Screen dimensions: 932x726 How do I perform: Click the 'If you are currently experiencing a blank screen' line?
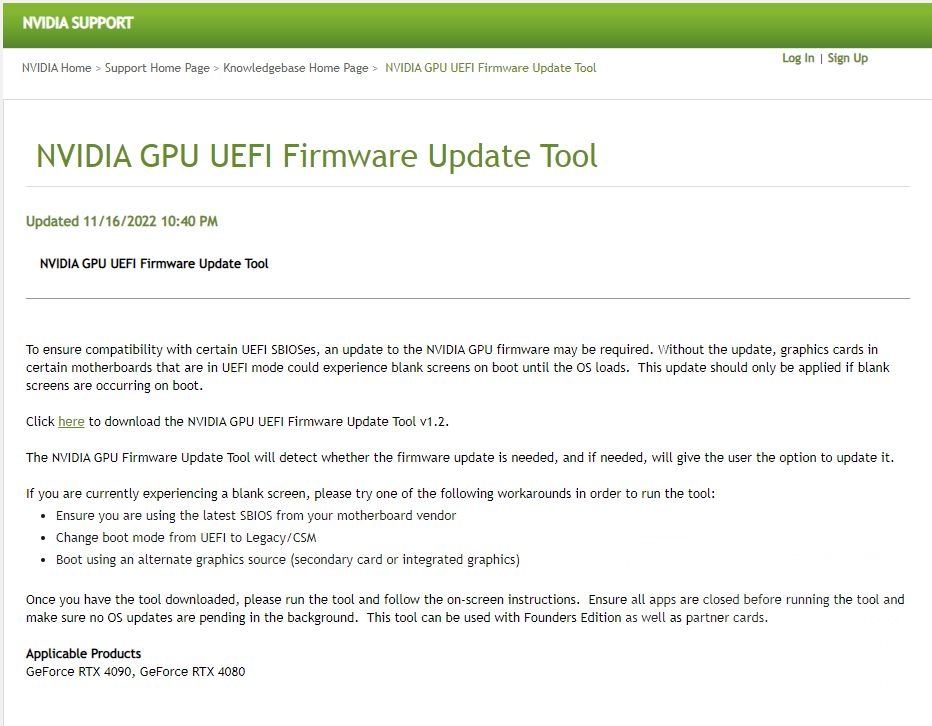(x=370, y=494)
